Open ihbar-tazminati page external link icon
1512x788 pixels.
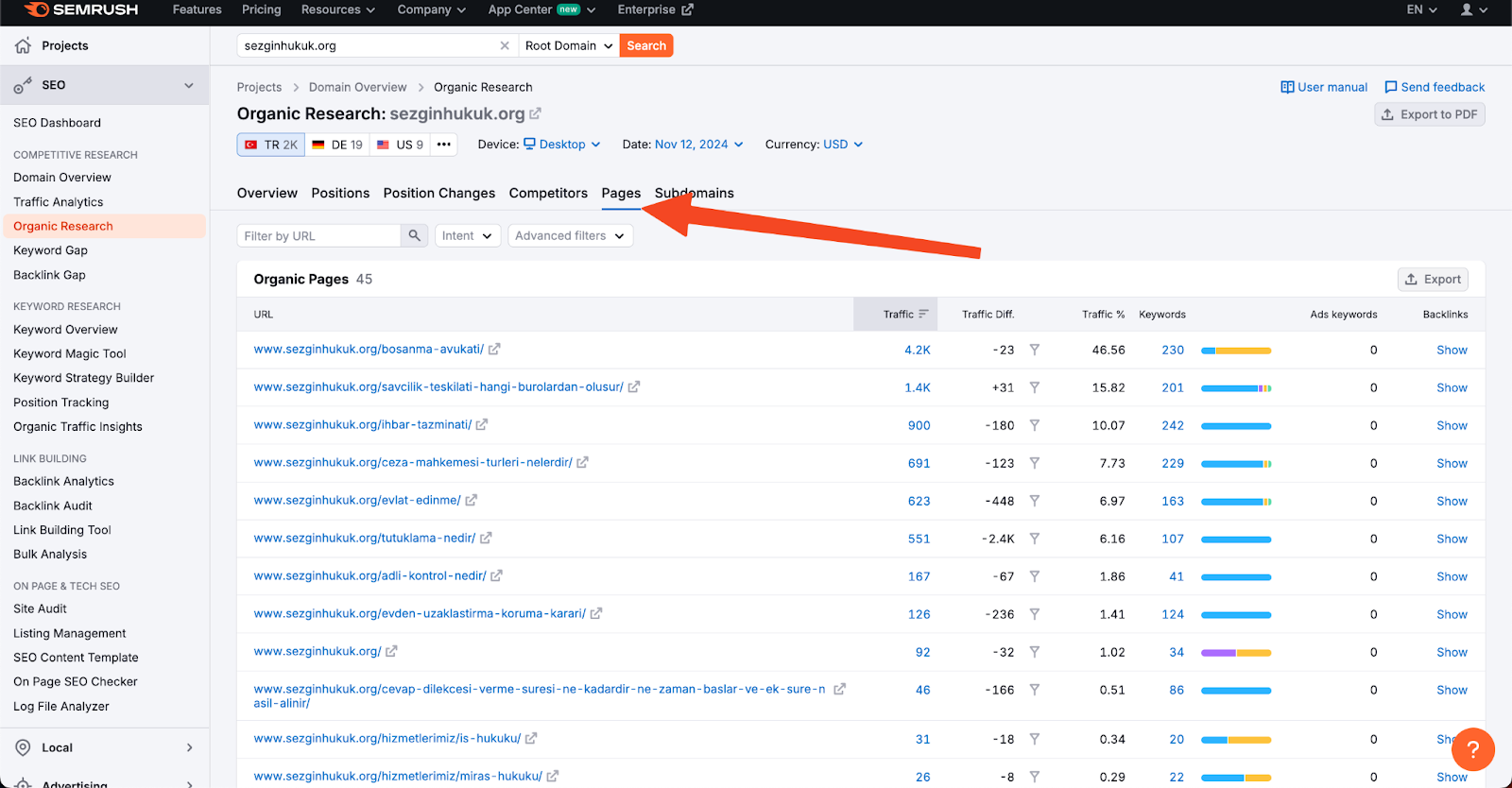coord(482,424)
